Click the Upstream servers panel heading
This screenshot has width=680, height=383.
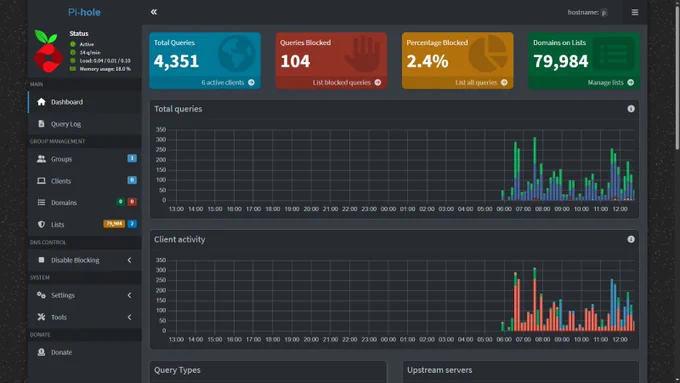(x=439, y=370)
